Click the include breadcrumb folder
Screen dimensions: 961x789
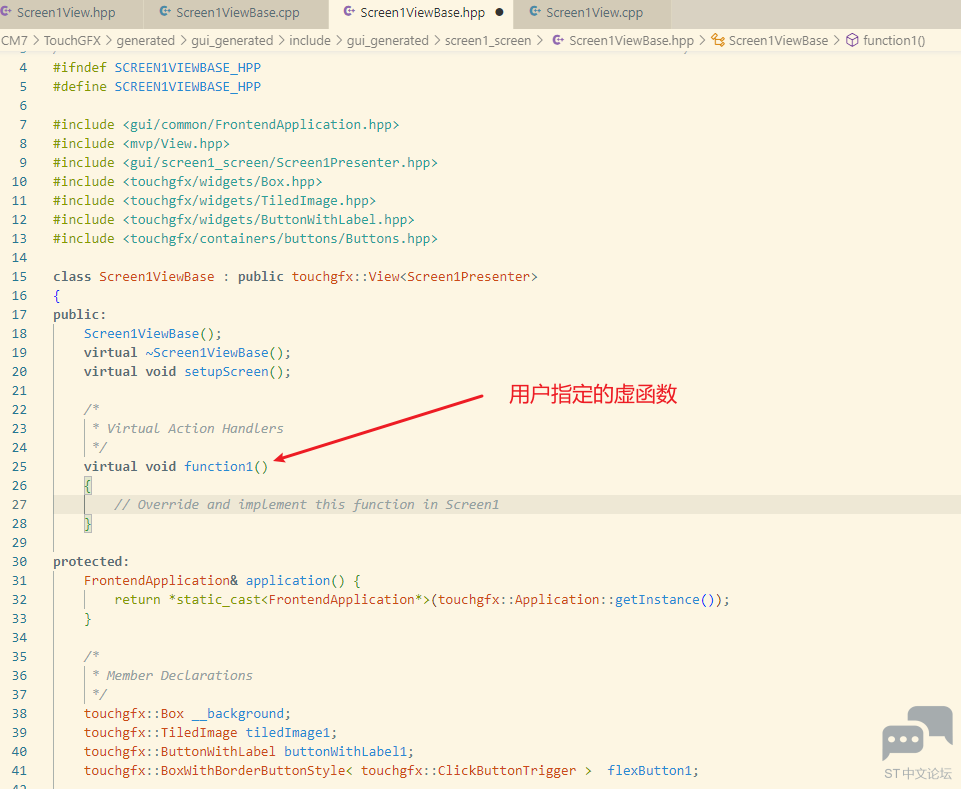pyautogui.click(x=312, y=41)
